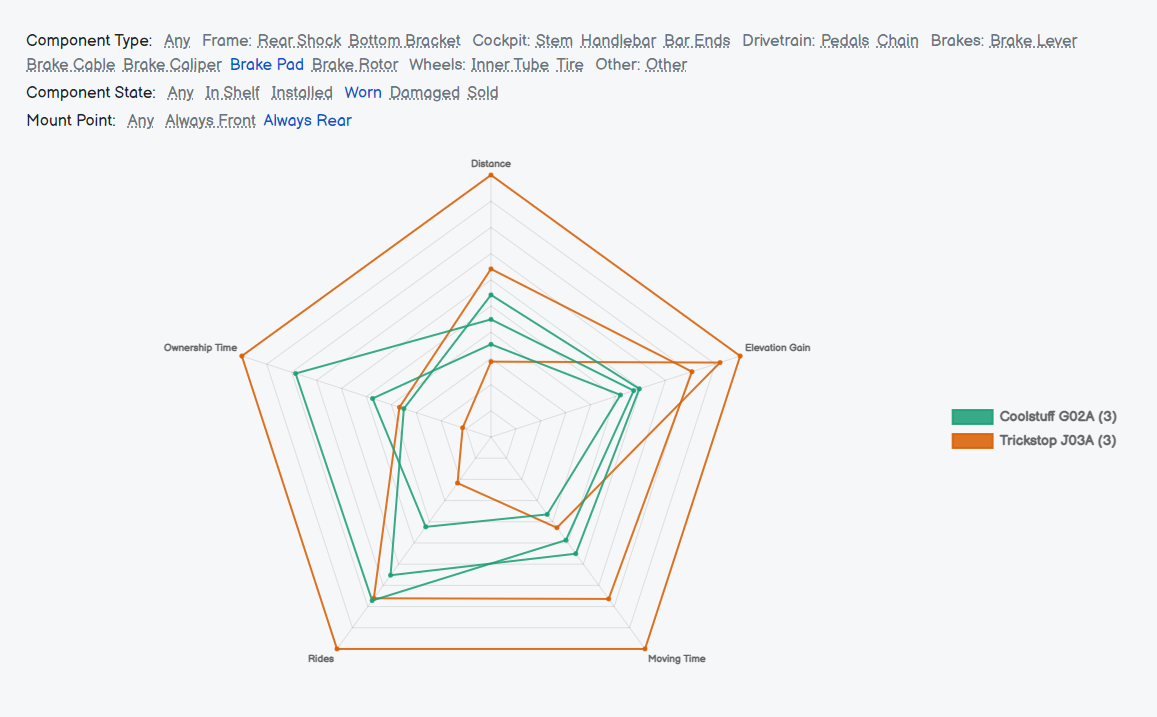
Task: Click the Trickstop J03A legend label
Action: click(1058, 441)
